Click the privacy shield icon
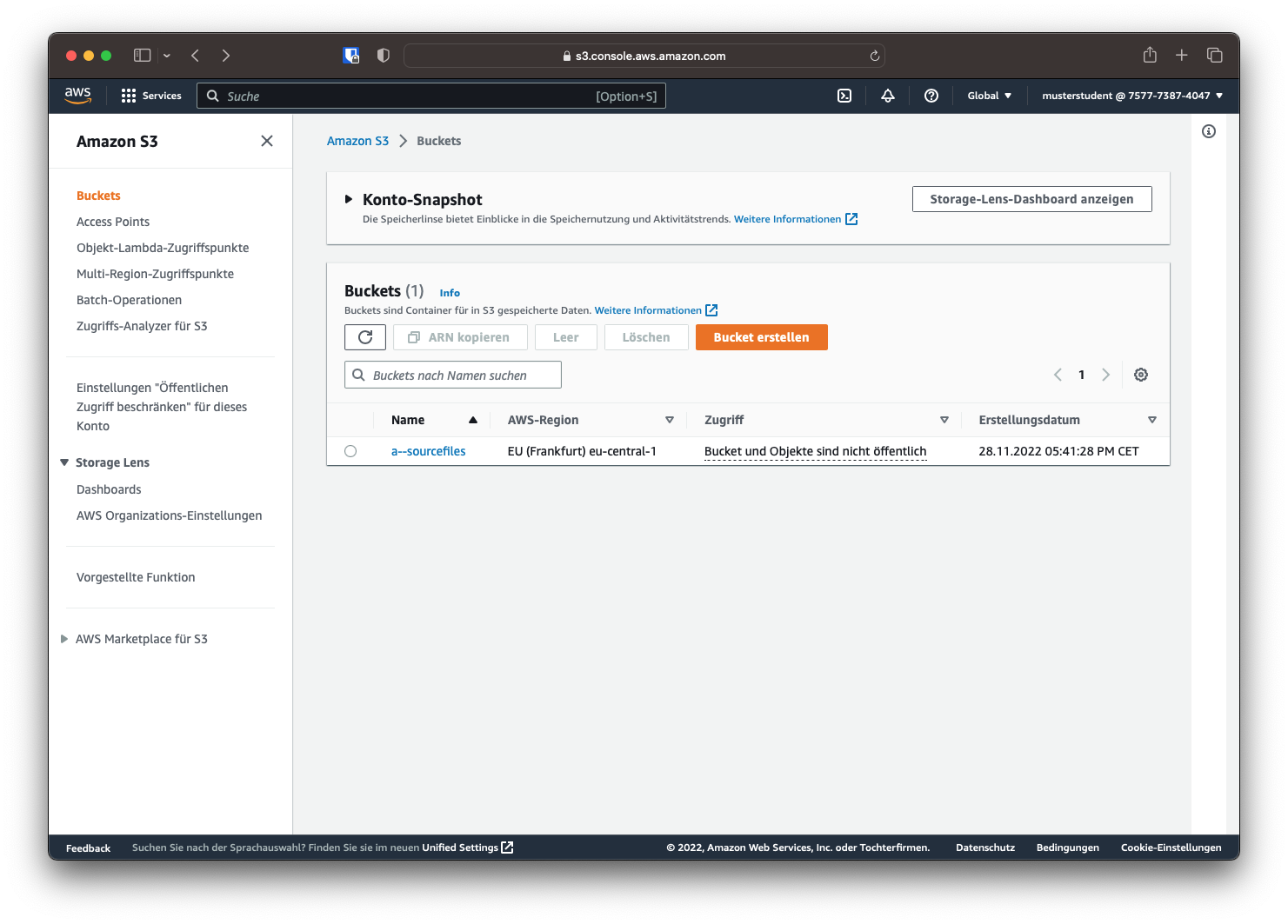This screenshot has height=924, width=1288. tap(384, 56)
